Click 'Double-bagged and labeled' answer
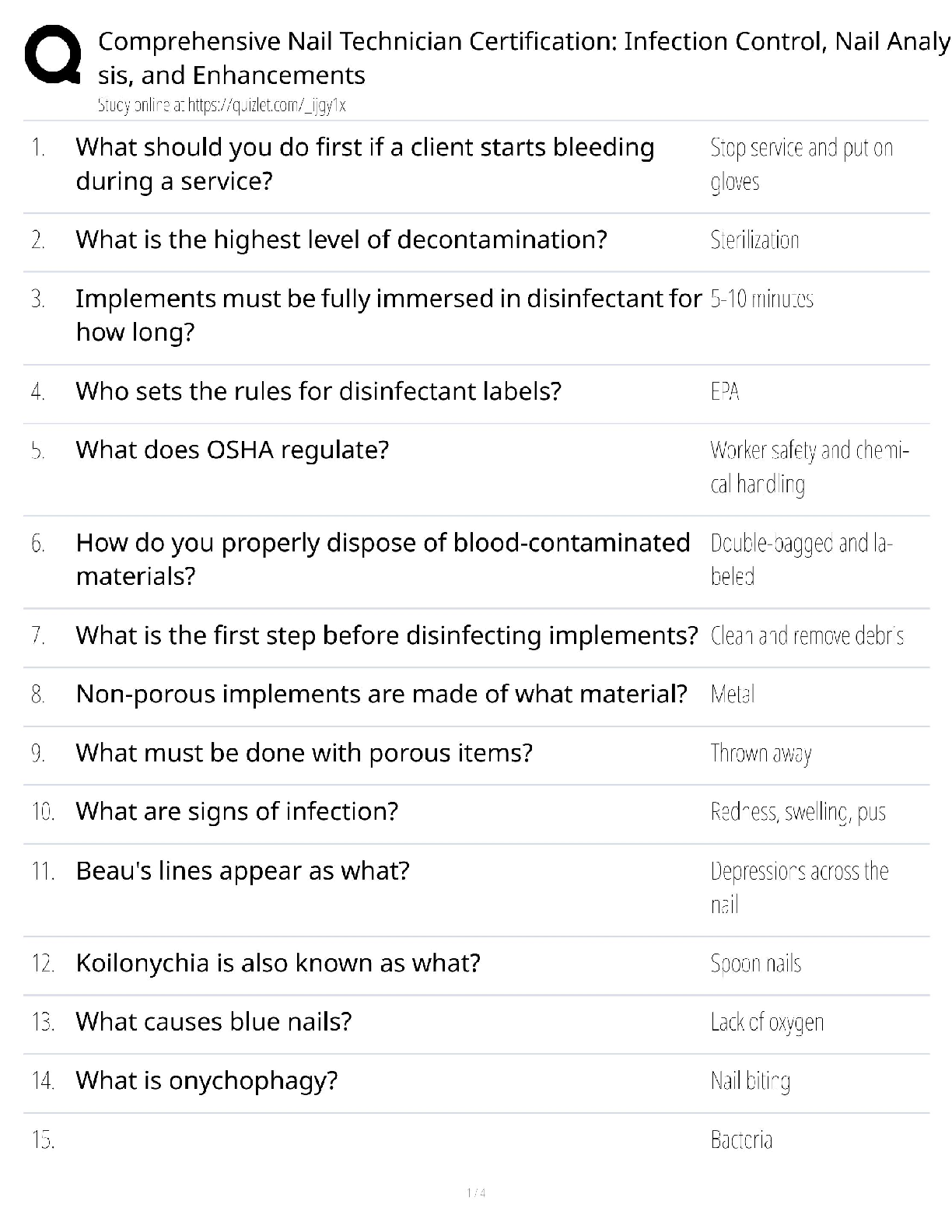The height and width of the screenshot is (1232, 952). [x=800, y=559]
